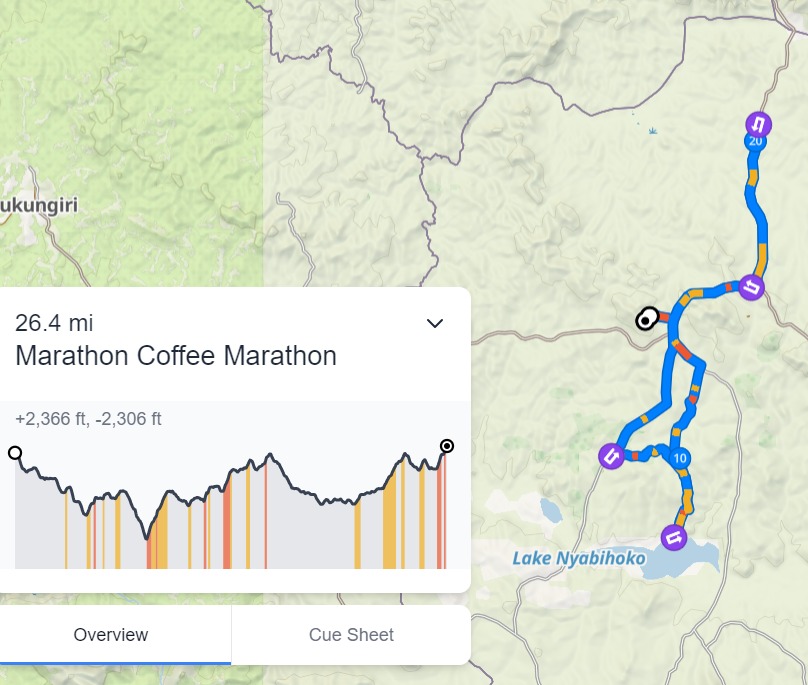Click the elevation gain and loss text
The image size is (808, 685).
click(88, 419)
